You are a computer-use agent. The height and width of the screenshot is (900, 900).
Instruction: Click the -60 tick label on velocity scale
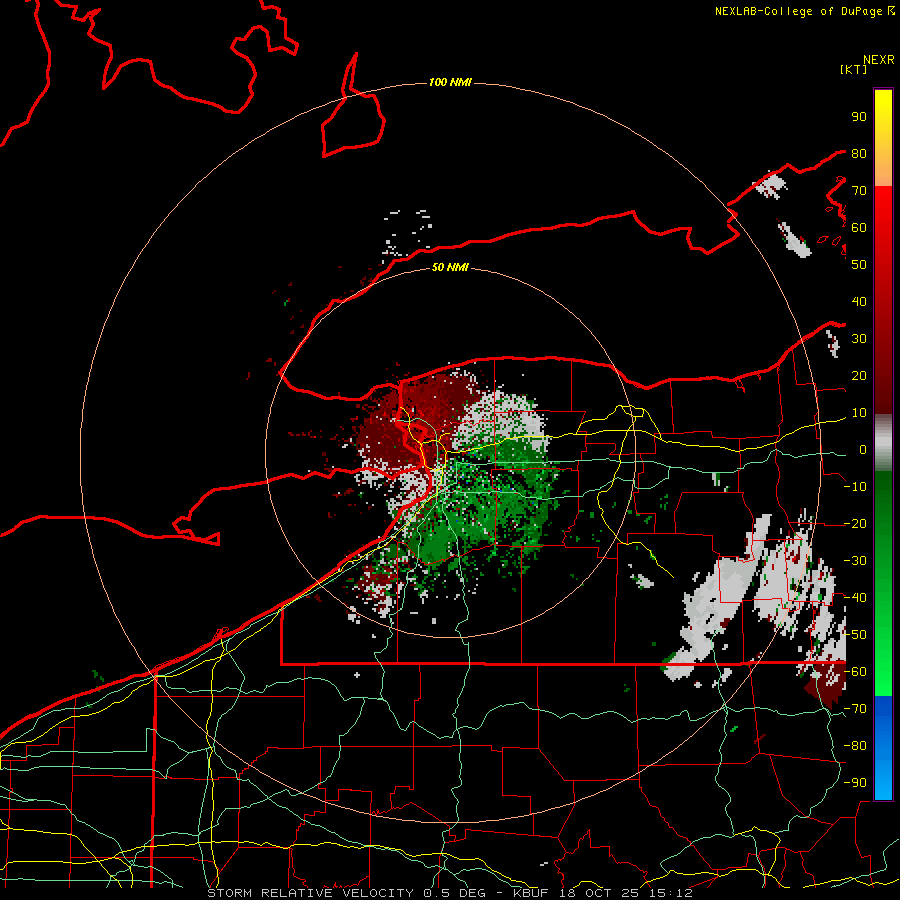pyautogui.click(x=855, y=672)
